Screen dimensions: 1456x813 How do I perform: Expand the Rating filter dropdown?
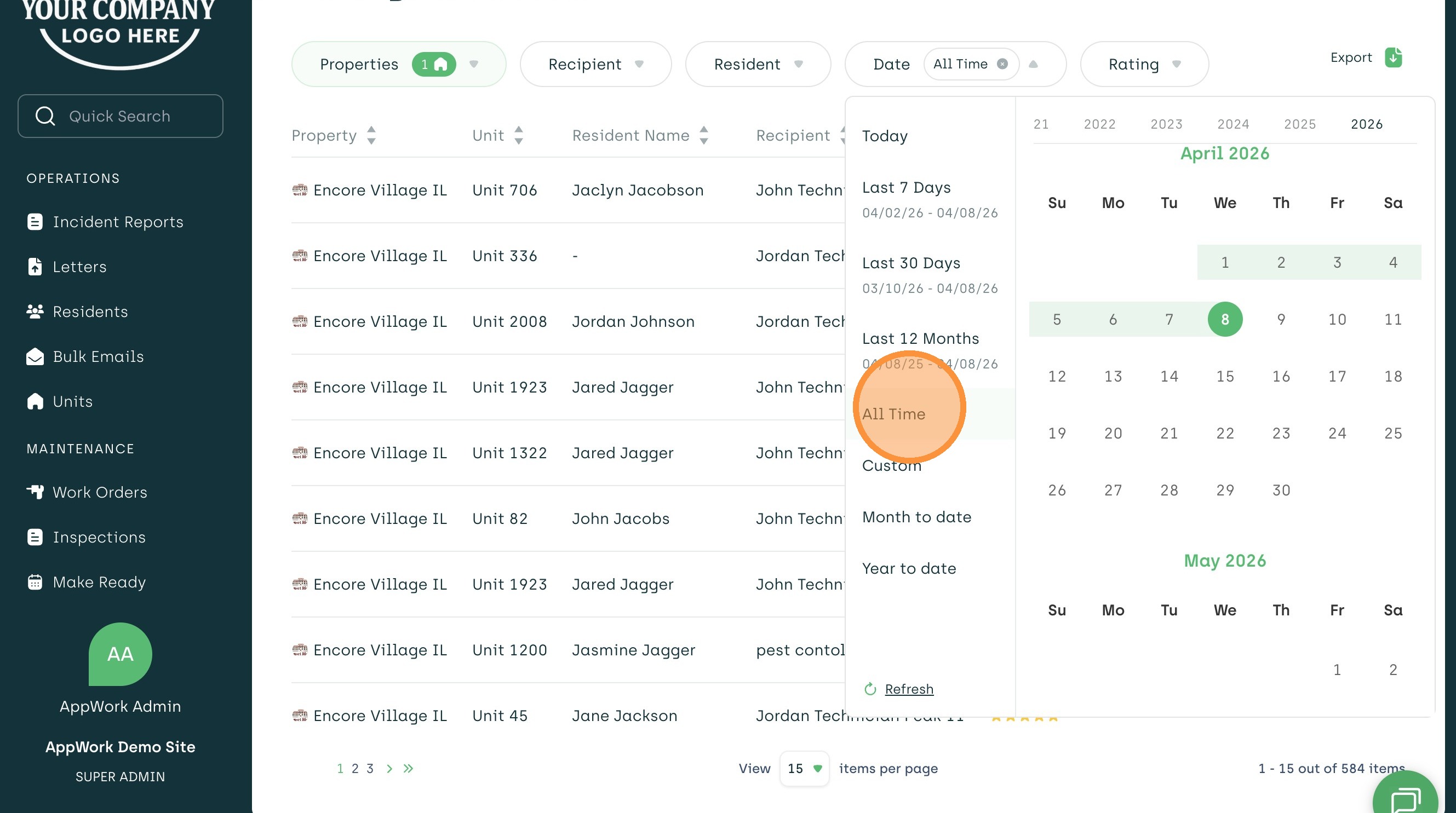(1176, 64)
